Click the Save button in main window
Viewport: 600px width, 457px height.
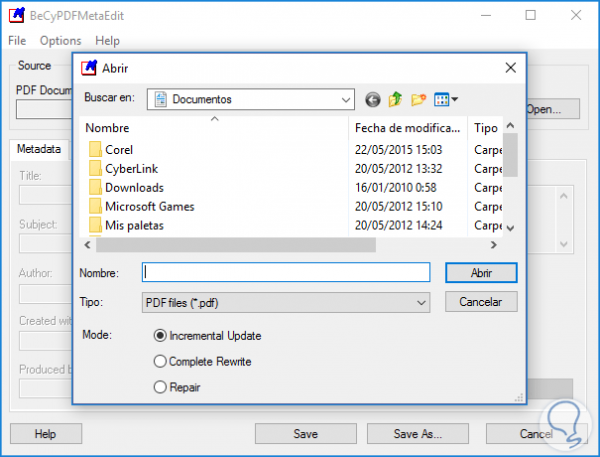point(306,434)
